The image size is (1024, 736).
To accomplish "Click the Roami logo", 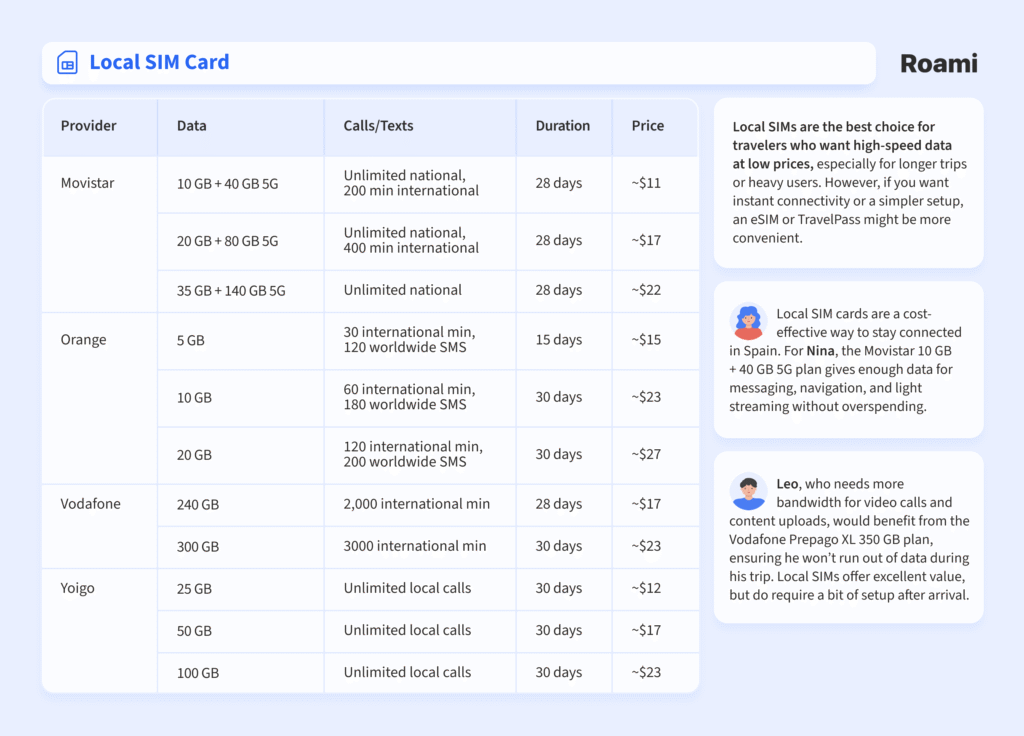I will point(938,64).
